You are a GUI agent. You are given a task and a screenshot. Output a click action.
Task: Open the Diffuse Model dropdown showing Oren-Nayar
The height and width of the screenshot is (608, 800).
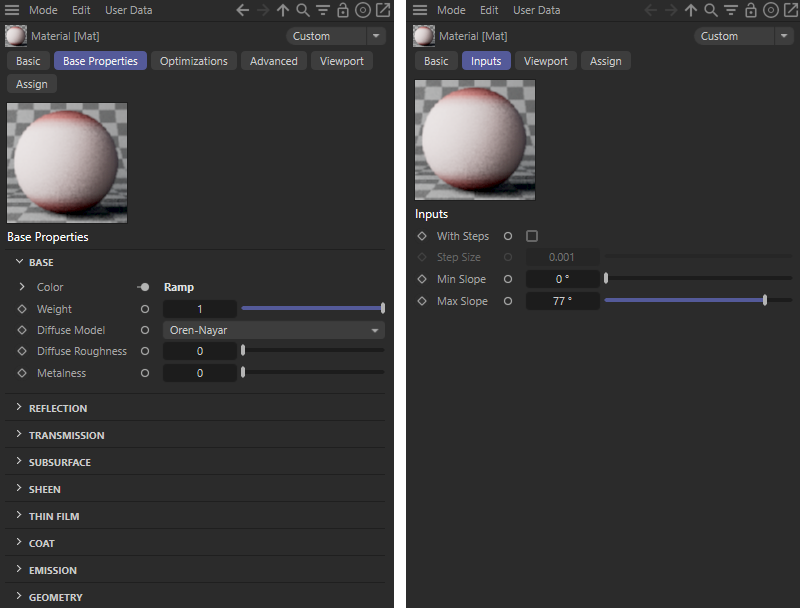(x=274, y=330)
